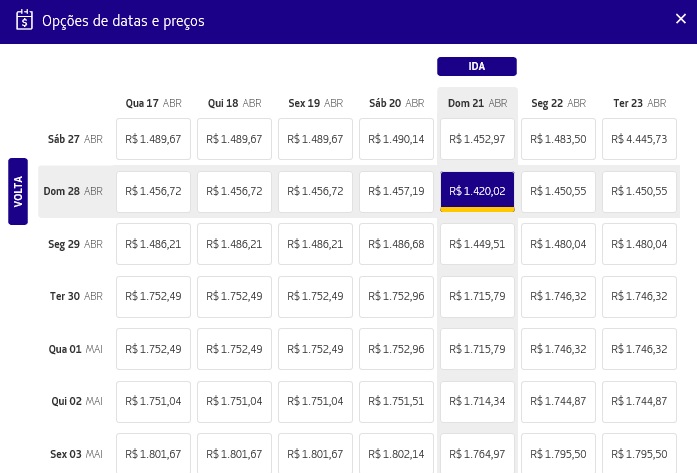Image resolution: width=697 pixels, height=473 pixels.
Task: Close the date and price options dialog
Action: click(x=681, y=18)
